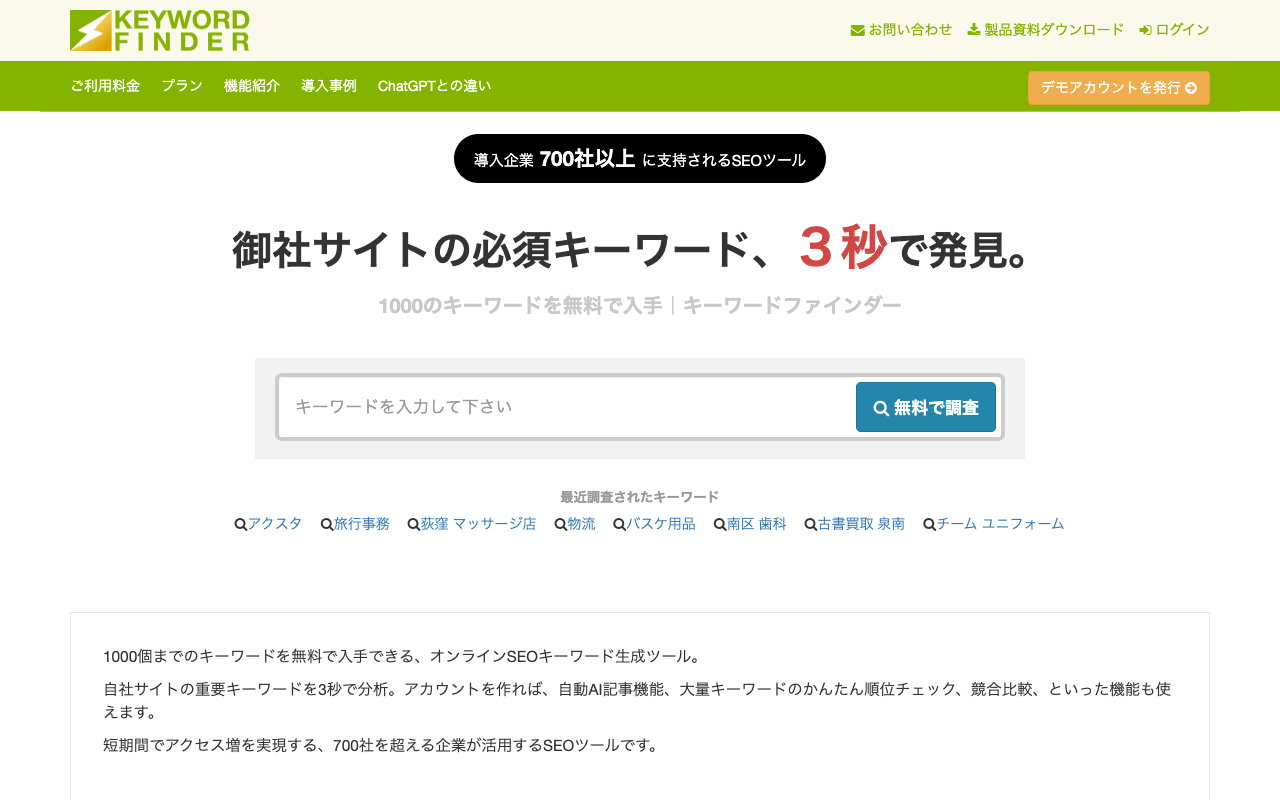Open the 旅行事務 keyword link
1280x800 pixels.
[362, 522]
